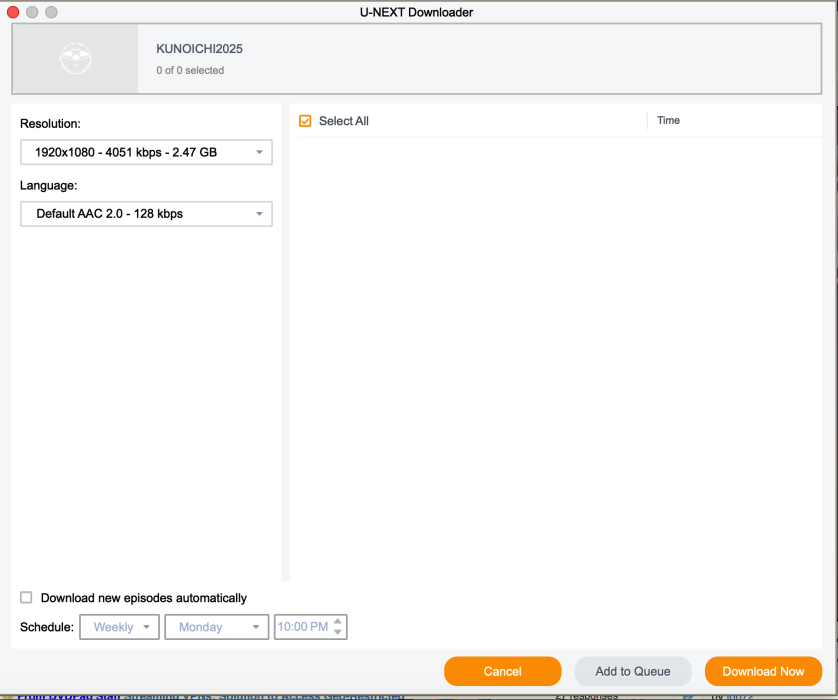Open the Monday day dropdown
838x700 pixels.
(216, 627)
